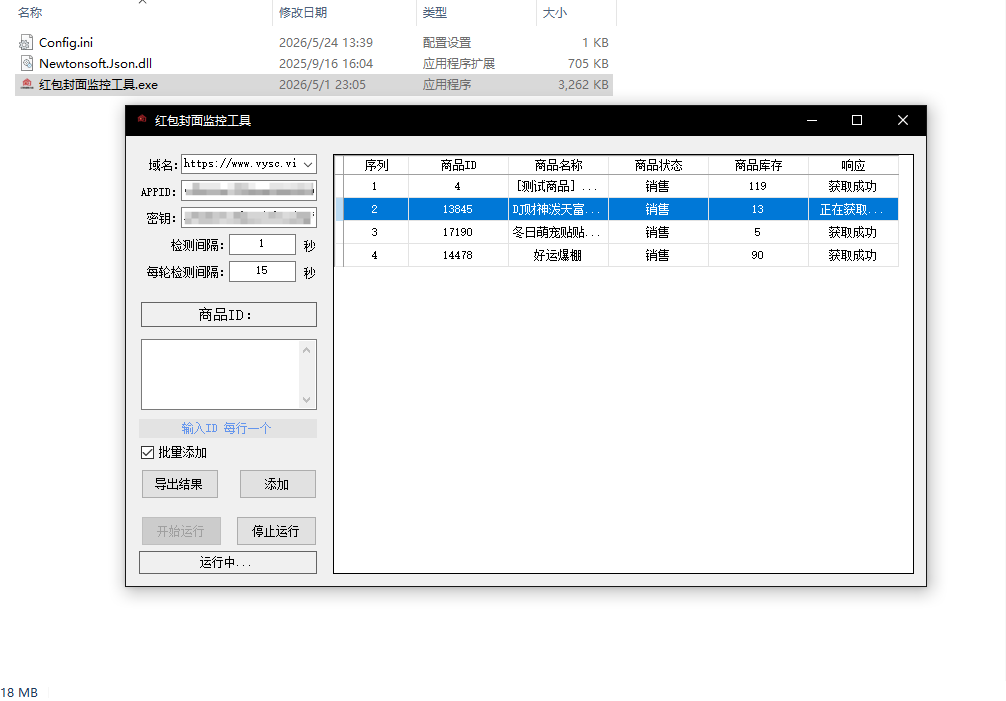
Task: Sort files by 类型 column header
Action: [434, 12]
